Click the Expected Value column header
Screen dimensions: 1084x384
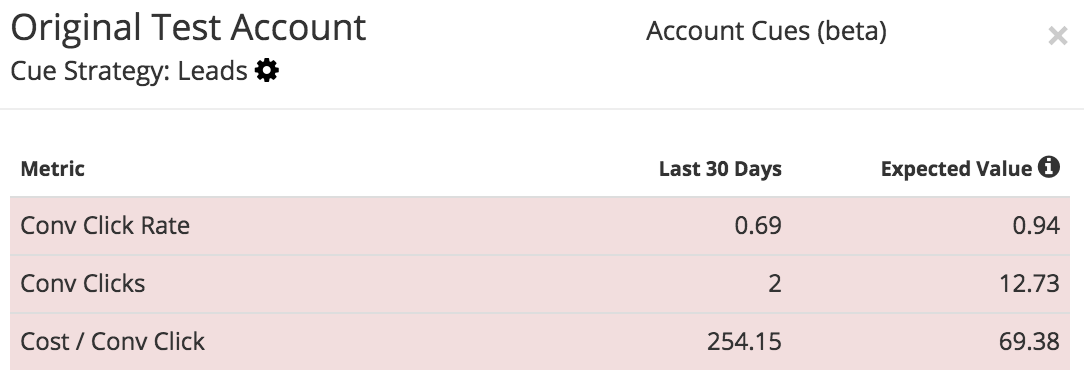[956, 168]
